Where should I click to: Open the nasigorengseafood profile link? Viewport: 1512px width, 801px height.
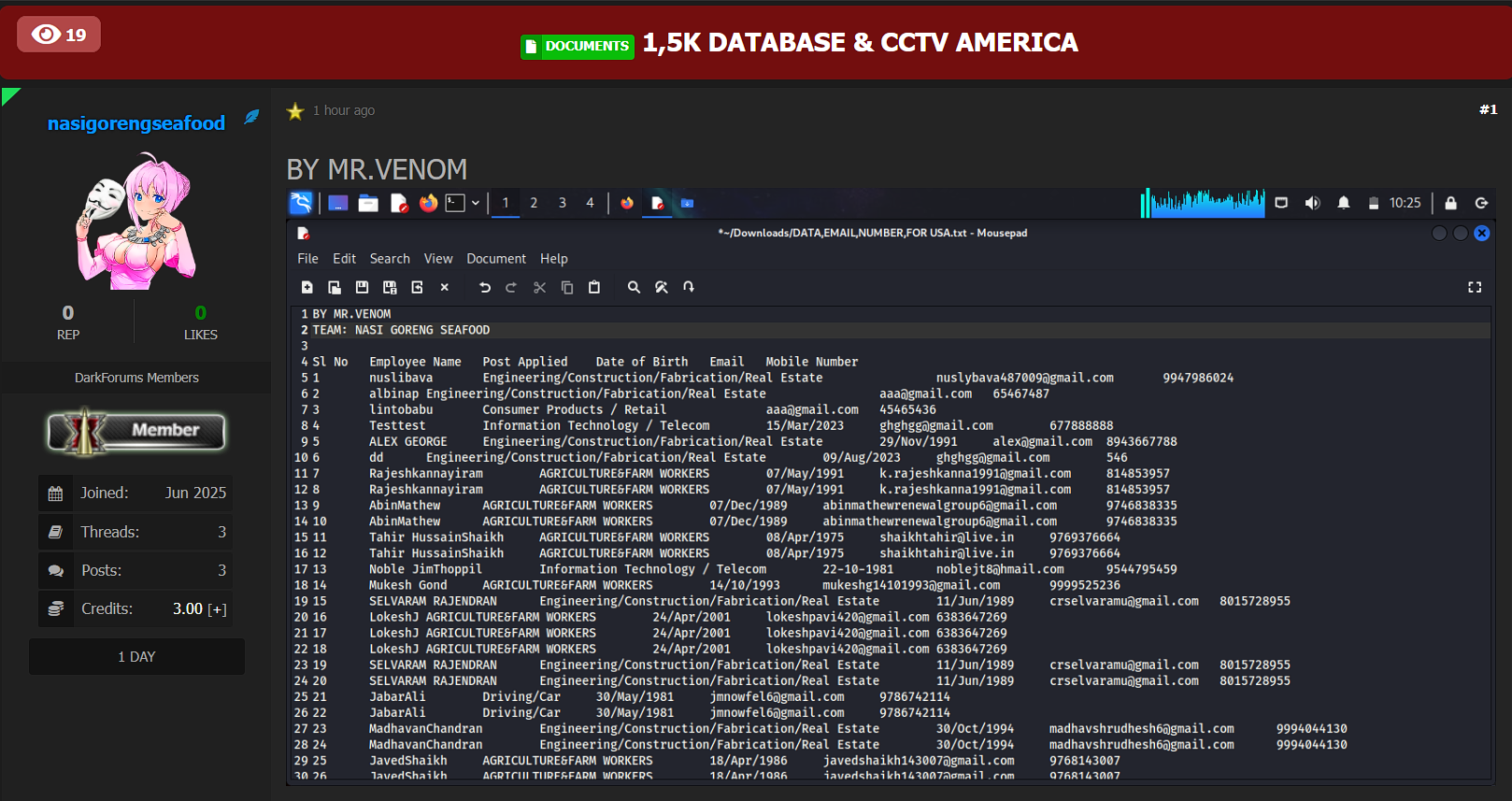pos(136,123)
